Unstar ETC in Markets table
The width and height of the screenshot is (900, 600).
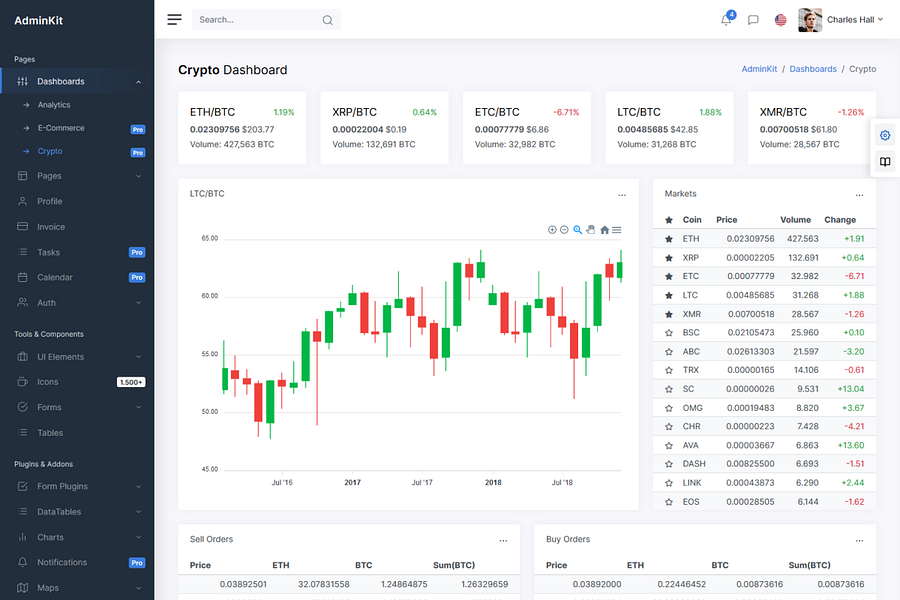tap(669, 276)
